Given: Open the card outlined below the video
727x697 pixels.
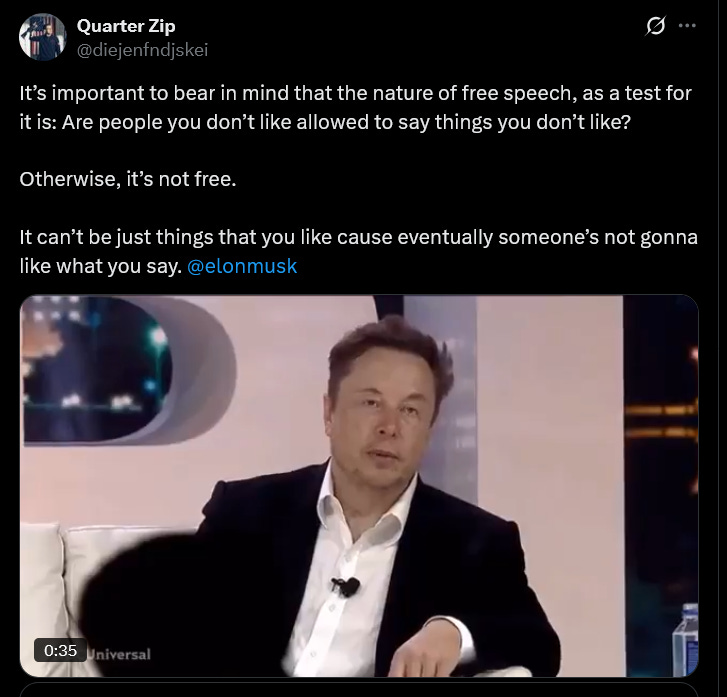Looking at the screenshot, I should coord(359,690).
